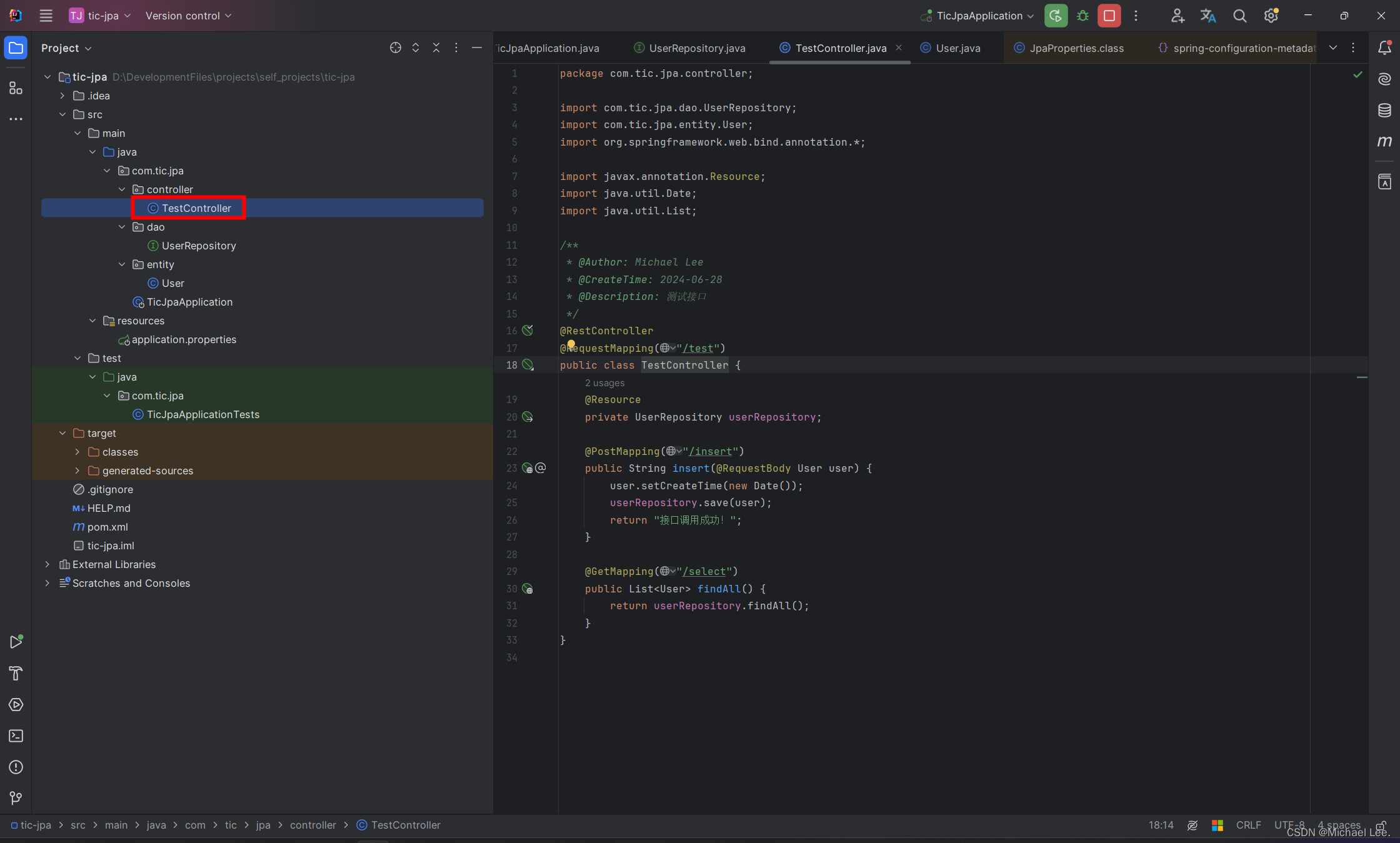Click Select Opened File locate icon
1400x843 pixels.
click(396, 48)
